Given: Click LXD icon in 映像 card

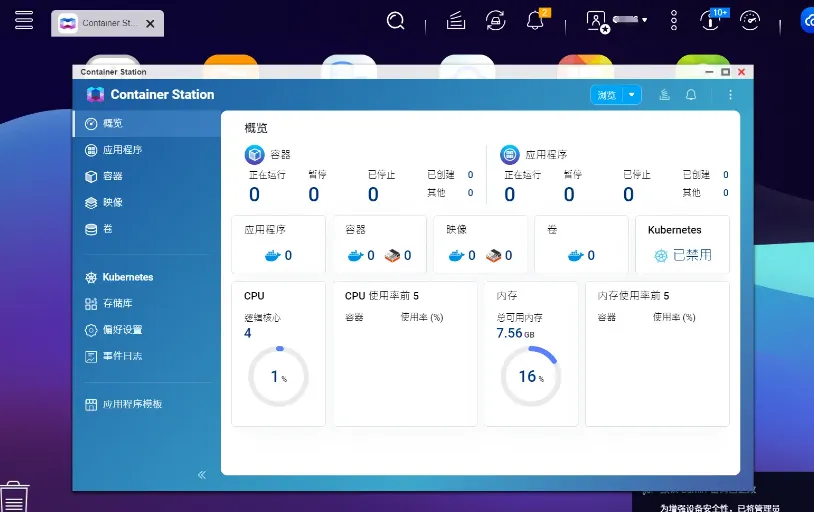Looking at the screenshot, I should click(x=493, y=255).
